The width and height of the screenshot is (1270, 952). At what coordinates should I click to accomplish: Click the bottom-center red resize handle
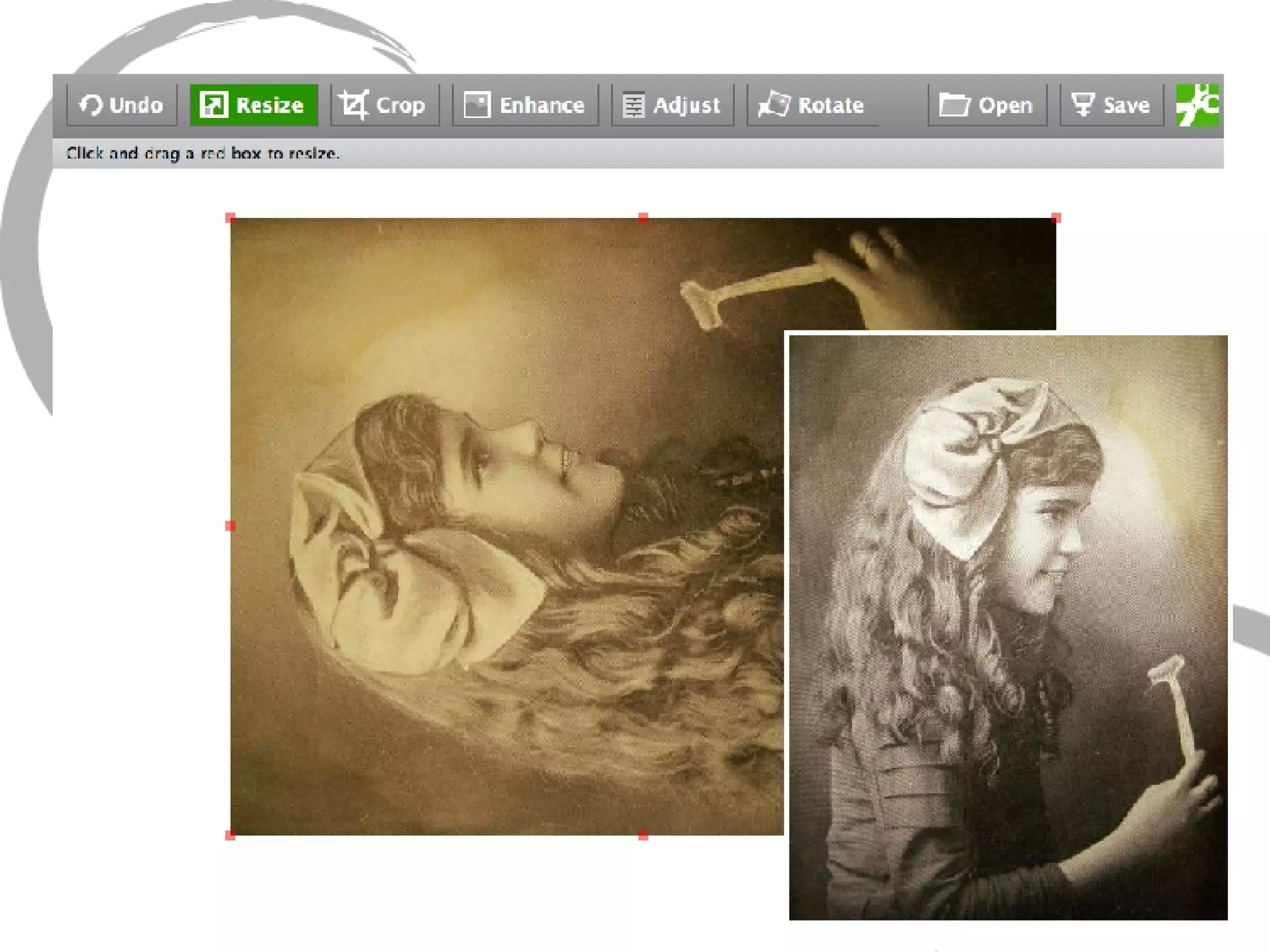(643, 835)
